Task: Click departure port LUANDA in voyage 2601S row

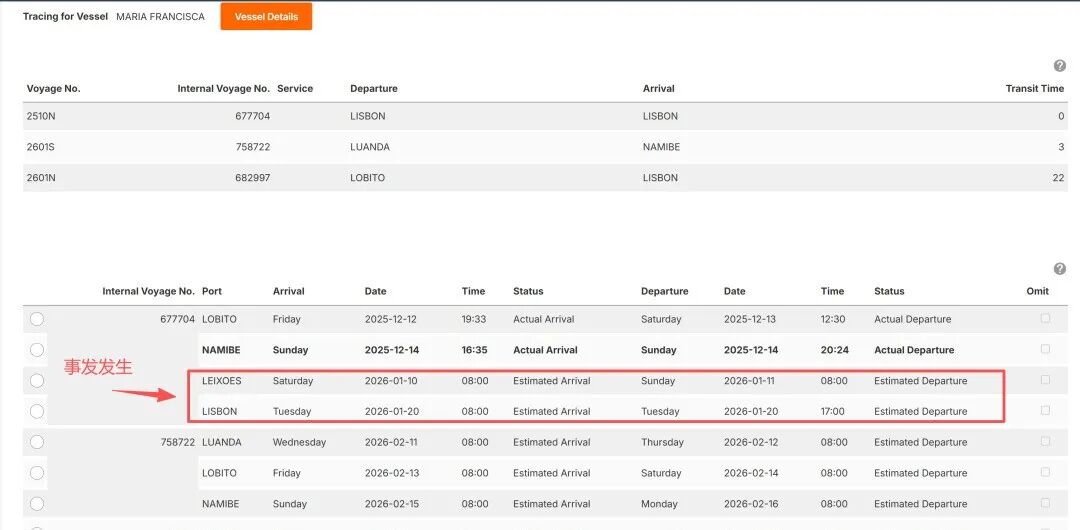Action: (370, 147)
